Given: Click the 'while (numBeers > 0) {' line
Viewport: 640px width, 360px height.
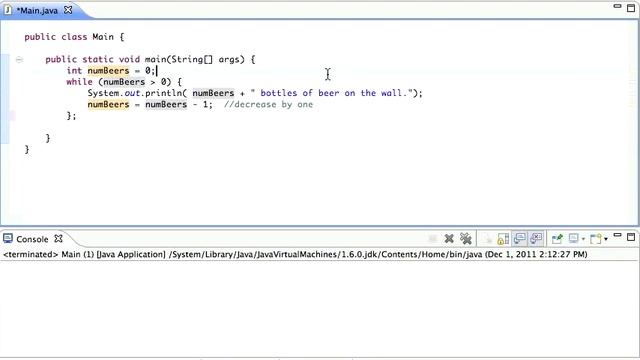Looking at the screenshot, I should coord(124,82).
